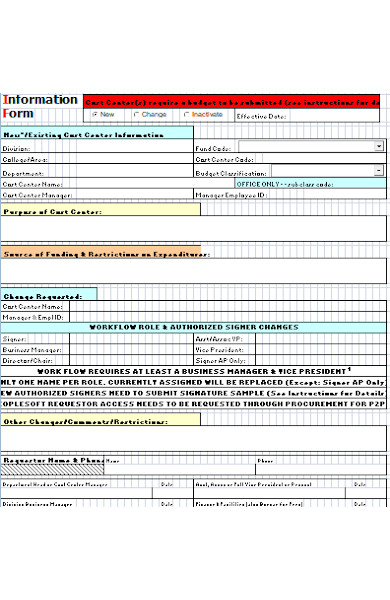Click the red budget notice banner
The height and width of the screenshot is (600, 390).
pos(232,102)
